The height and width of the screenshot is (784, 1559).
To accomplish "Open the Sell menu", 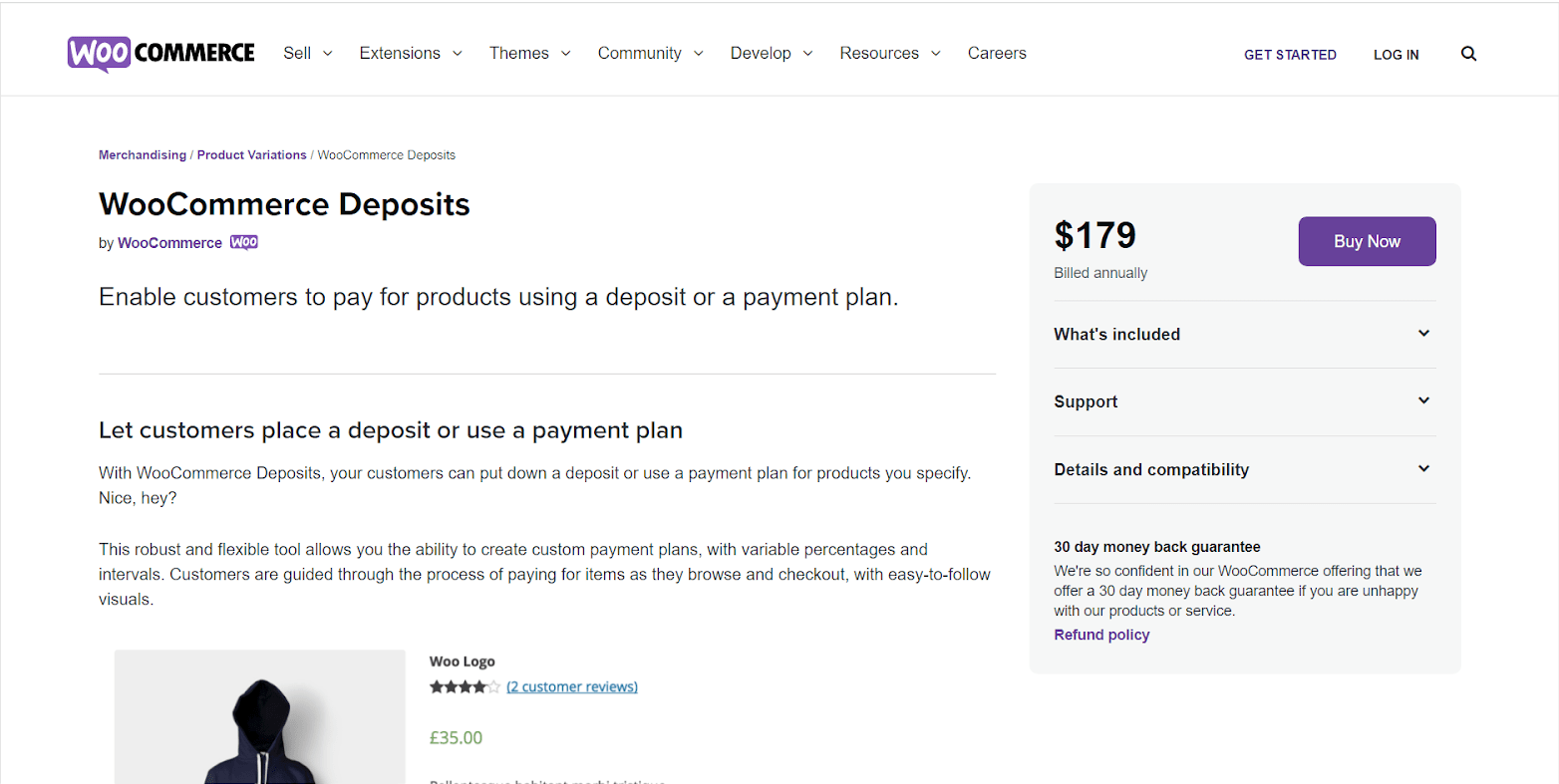I will coord(307,53).
